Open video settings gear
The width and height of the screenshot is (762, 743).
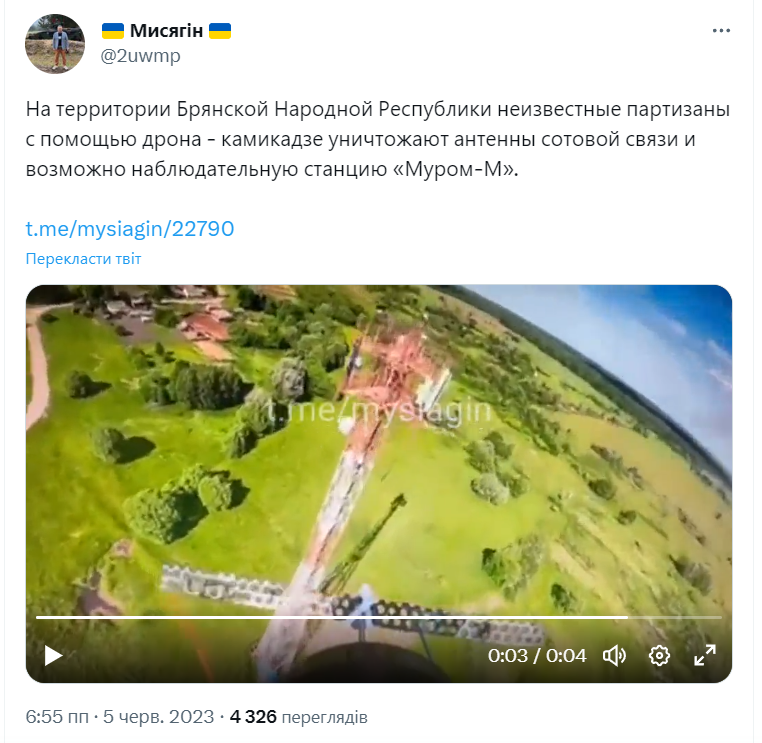pyautogui.click(x=659, y=656)
